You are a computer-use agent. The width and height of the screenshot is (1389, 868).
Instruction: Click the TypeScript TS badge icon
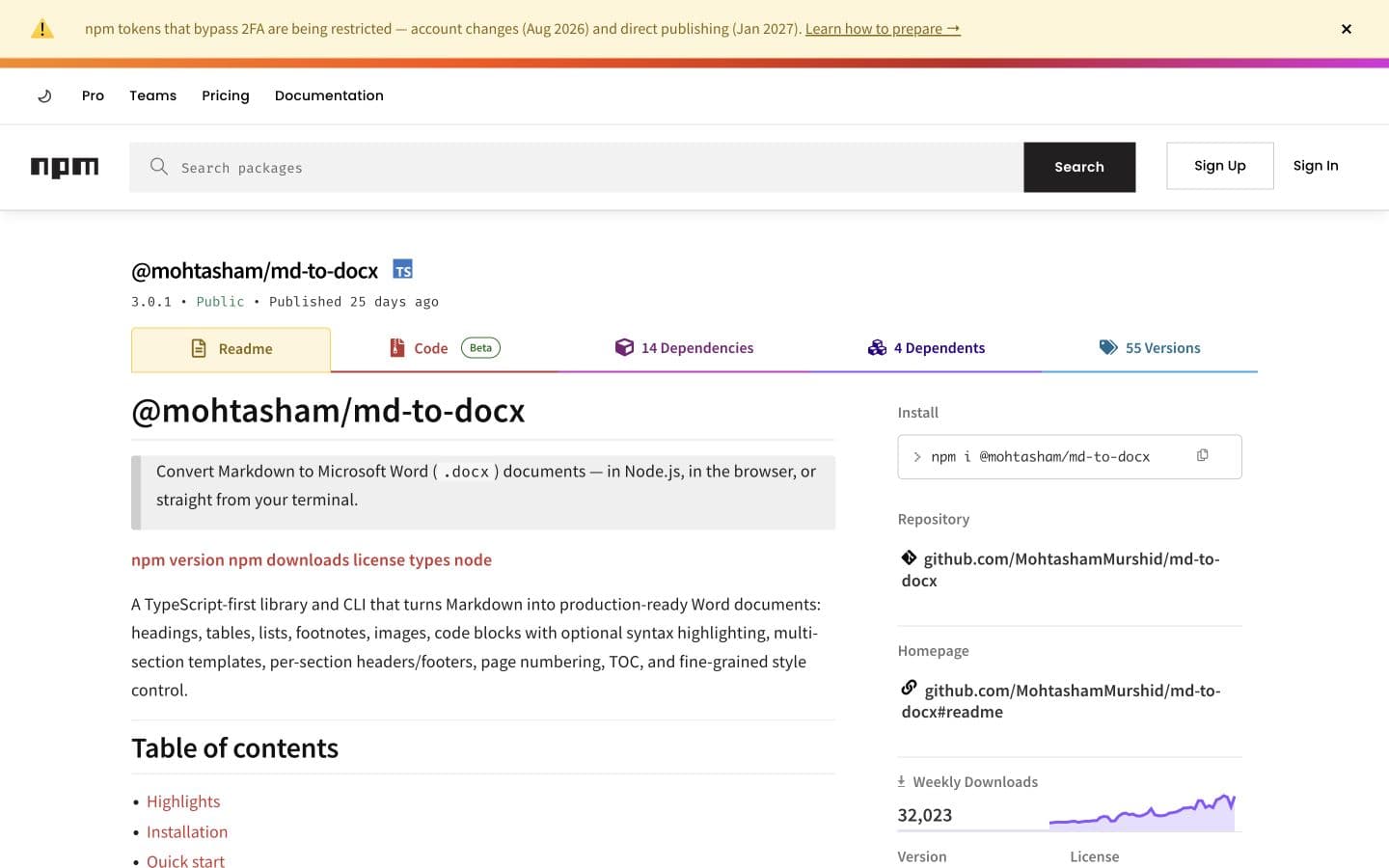[x=403, y=269]
